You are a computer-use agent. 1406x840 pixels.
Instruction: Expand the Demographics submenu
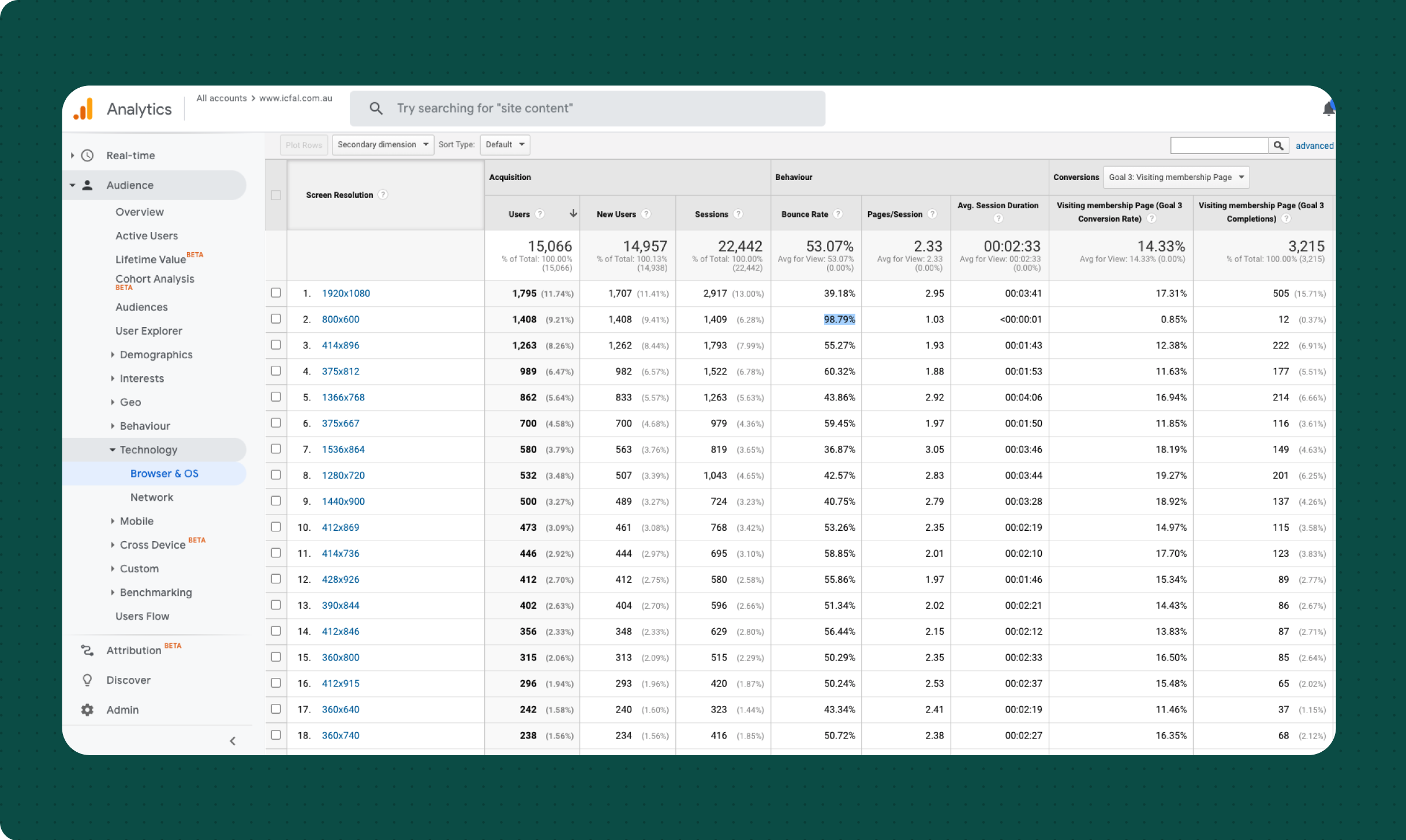(x=113, y=354)
